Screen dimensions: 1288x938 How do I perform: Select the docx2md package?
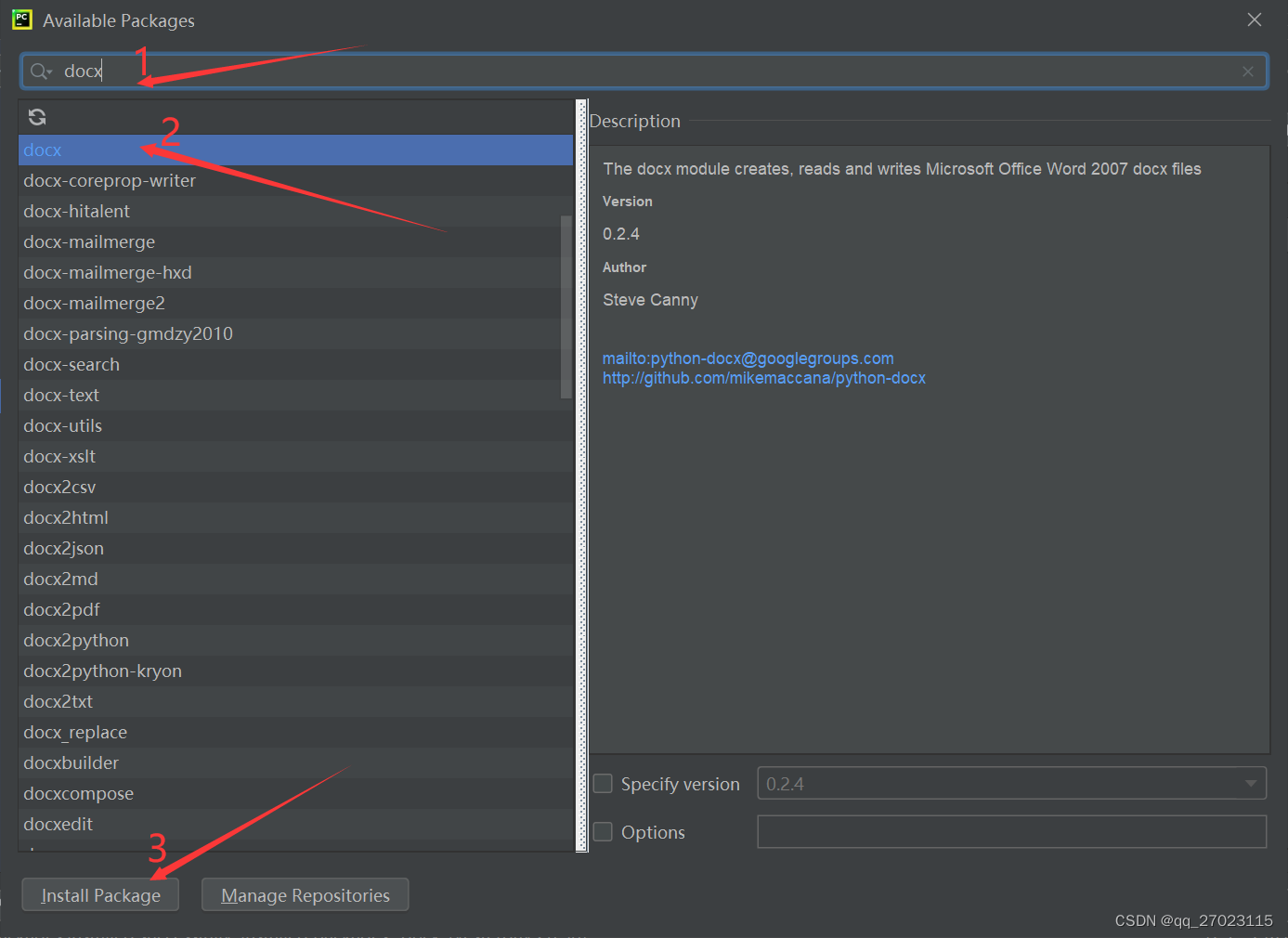(296, 580)
